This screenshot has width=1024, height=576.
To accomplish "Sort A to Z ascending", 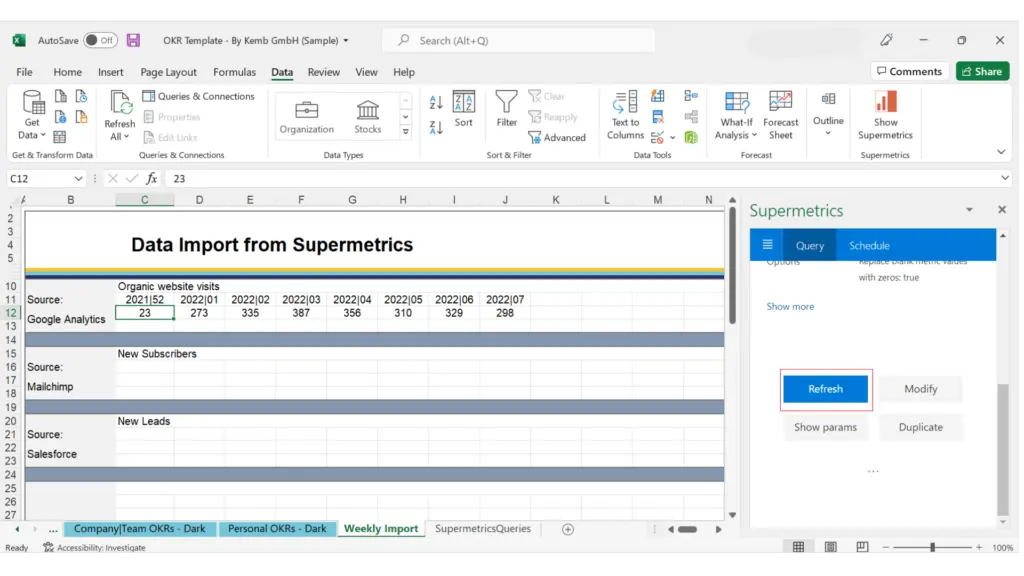I will pyautogui.click(x=436, y=102).
